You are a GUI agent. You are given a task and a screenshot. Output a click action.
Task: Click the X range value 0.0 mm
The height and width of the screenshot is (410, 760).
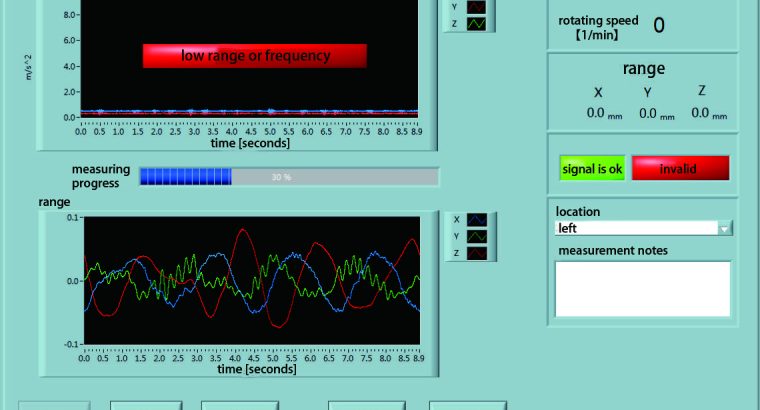coord(604,113)
